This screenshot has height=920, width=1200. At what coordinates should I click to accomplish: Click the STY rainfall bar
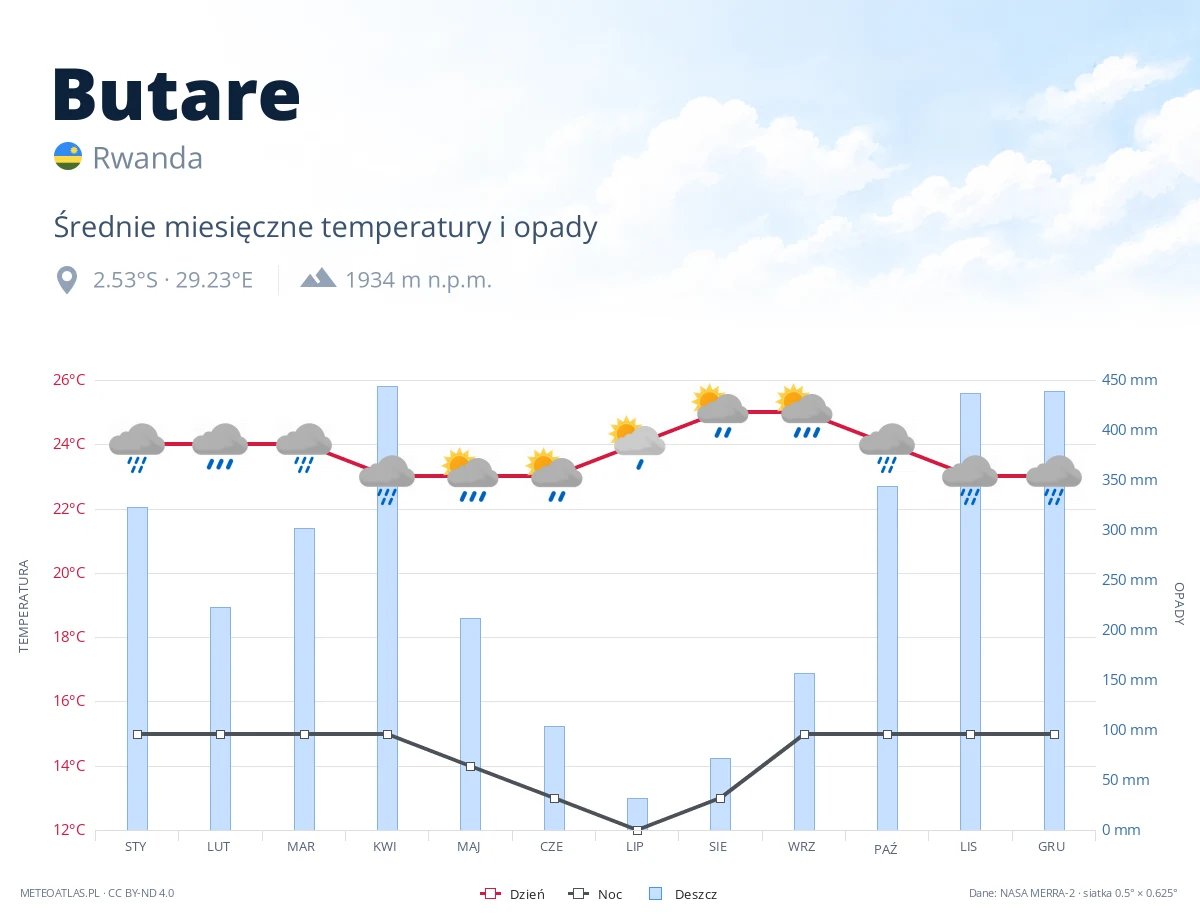point(137,668)
